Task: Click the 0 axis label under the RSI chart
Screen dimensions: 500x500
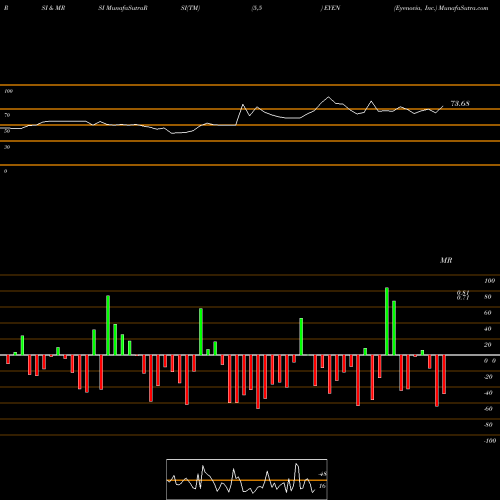Action: coord(5,171)
